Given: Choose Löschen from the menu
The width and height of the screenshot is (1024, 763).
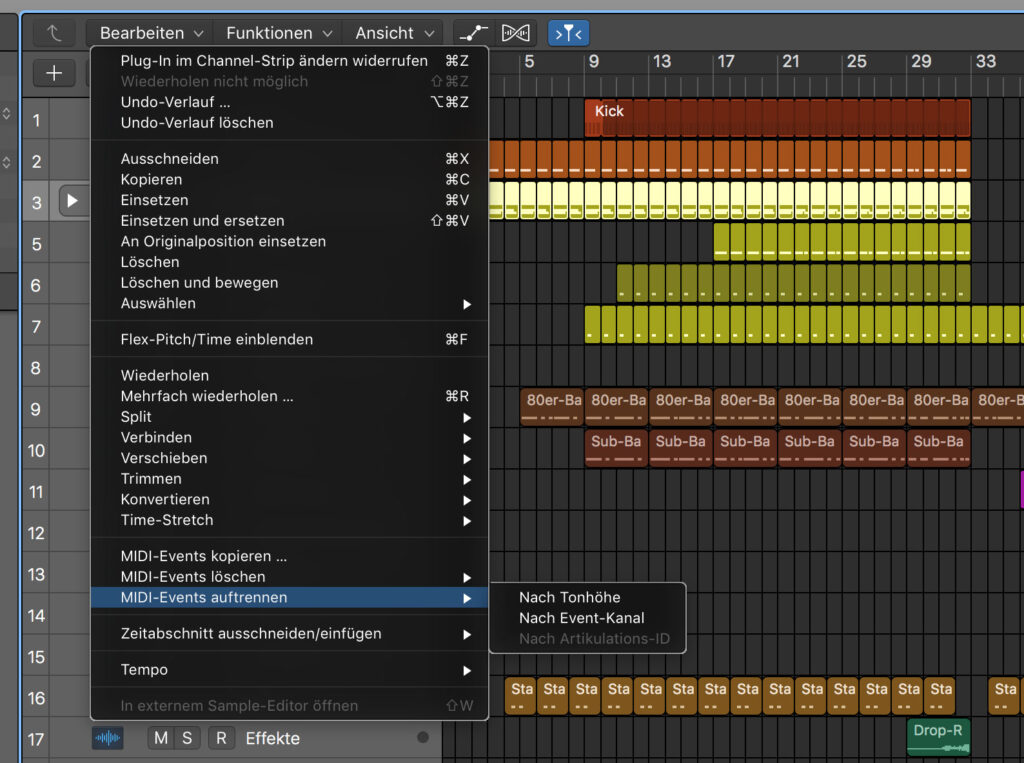Looking at the screenshot, I should pyautogui.click(x=289, y=262).
